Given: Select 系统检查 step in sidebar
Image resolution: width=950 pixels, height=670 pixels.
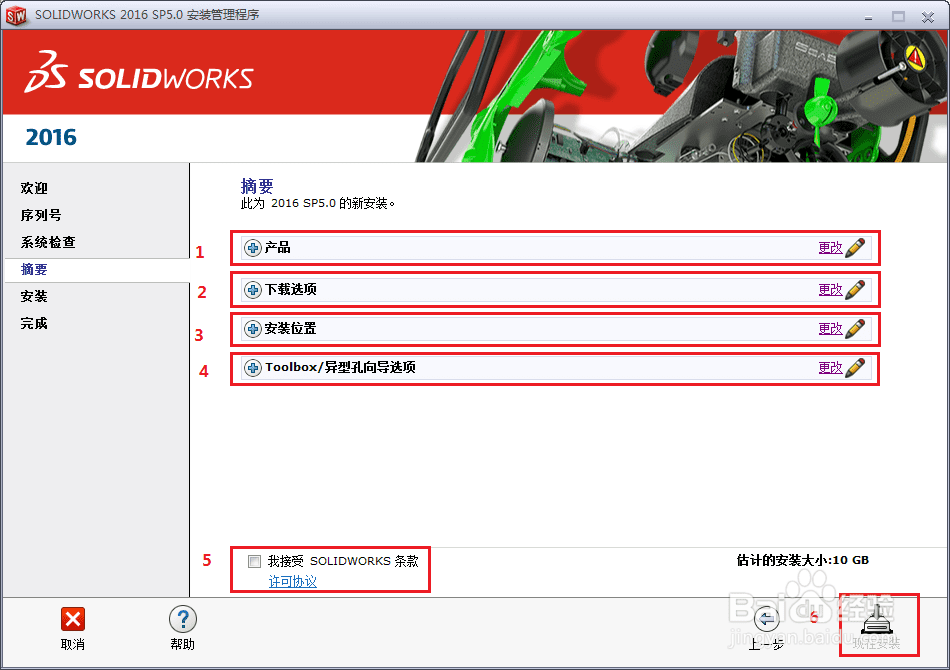Looking at the screenshot, I should click(x=48, y=242).
